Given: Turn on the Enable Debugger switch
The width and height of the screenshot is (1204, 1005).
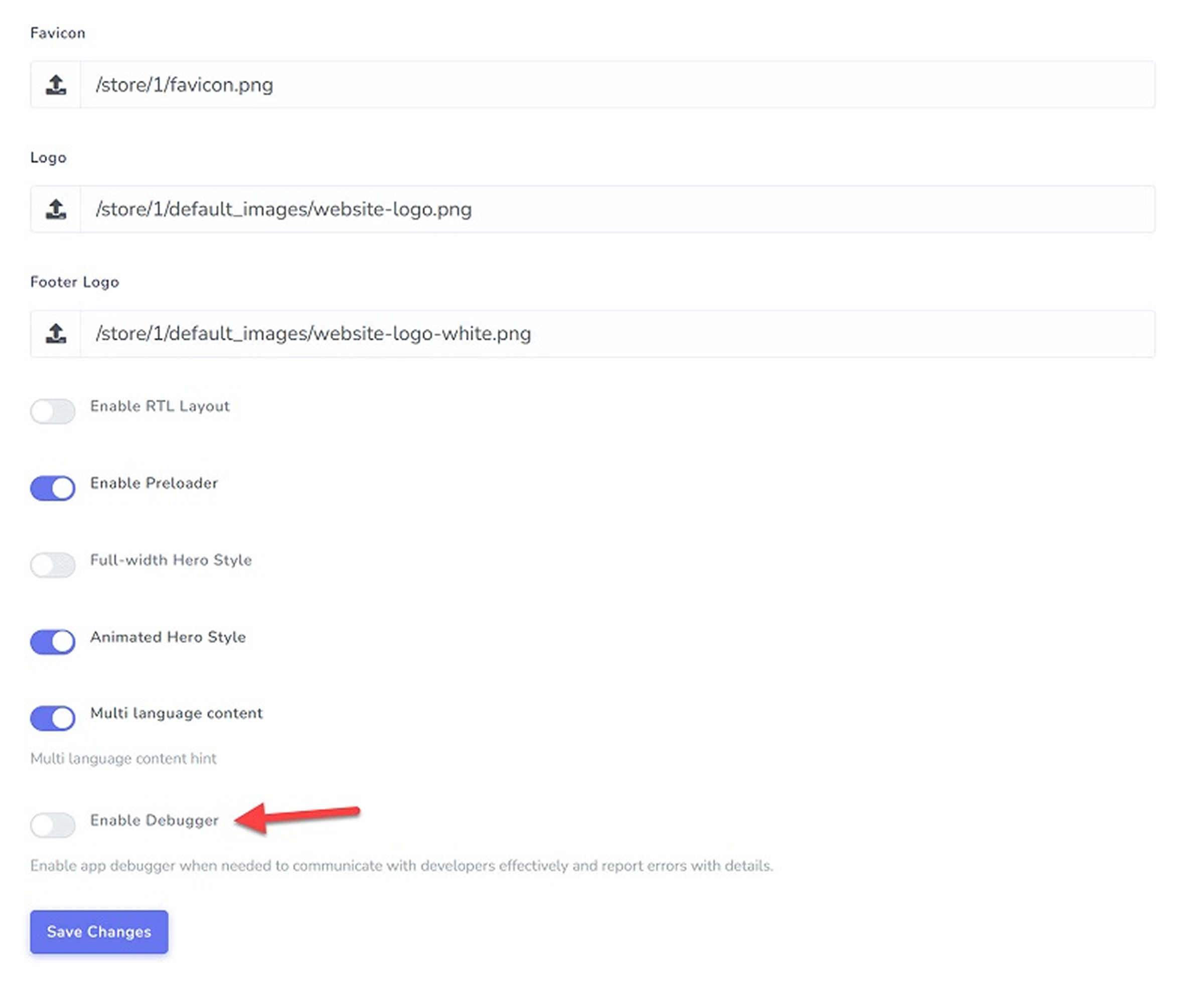Looking at the screenshot, I should pyautogui.click(x=53, y=825).
